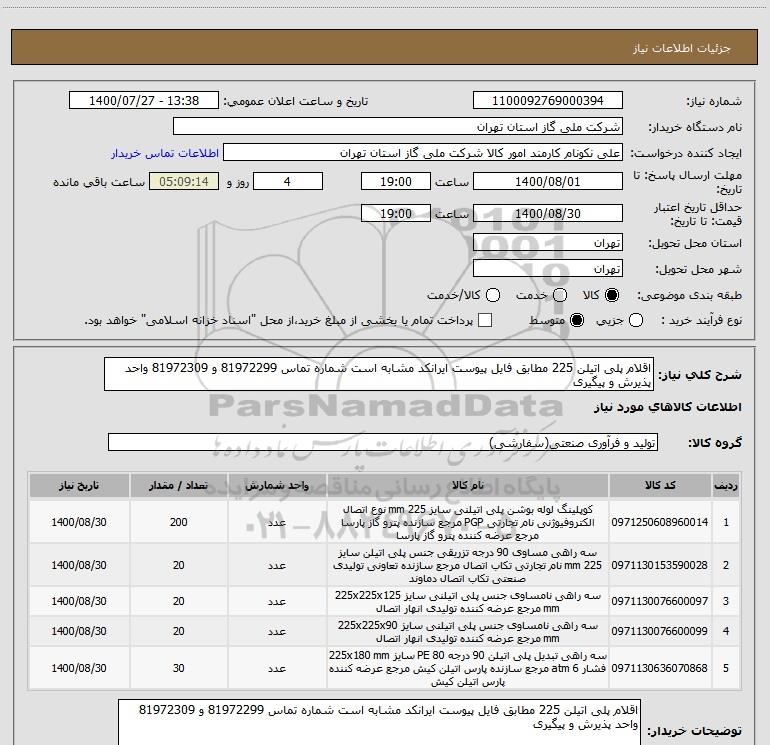Click the price validity time 19:00 field
The width and height of the screenshot is (770, 745).
(x=396, y=213)
